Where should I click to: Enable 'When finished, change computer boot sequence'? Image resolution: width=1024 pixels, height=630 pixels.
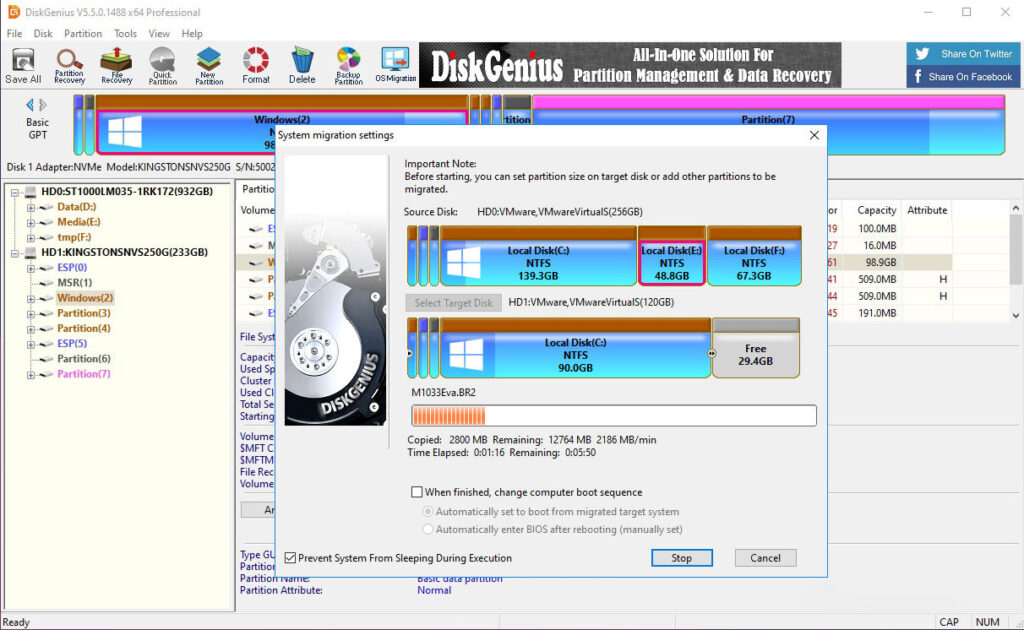click(x=418, y=491)
